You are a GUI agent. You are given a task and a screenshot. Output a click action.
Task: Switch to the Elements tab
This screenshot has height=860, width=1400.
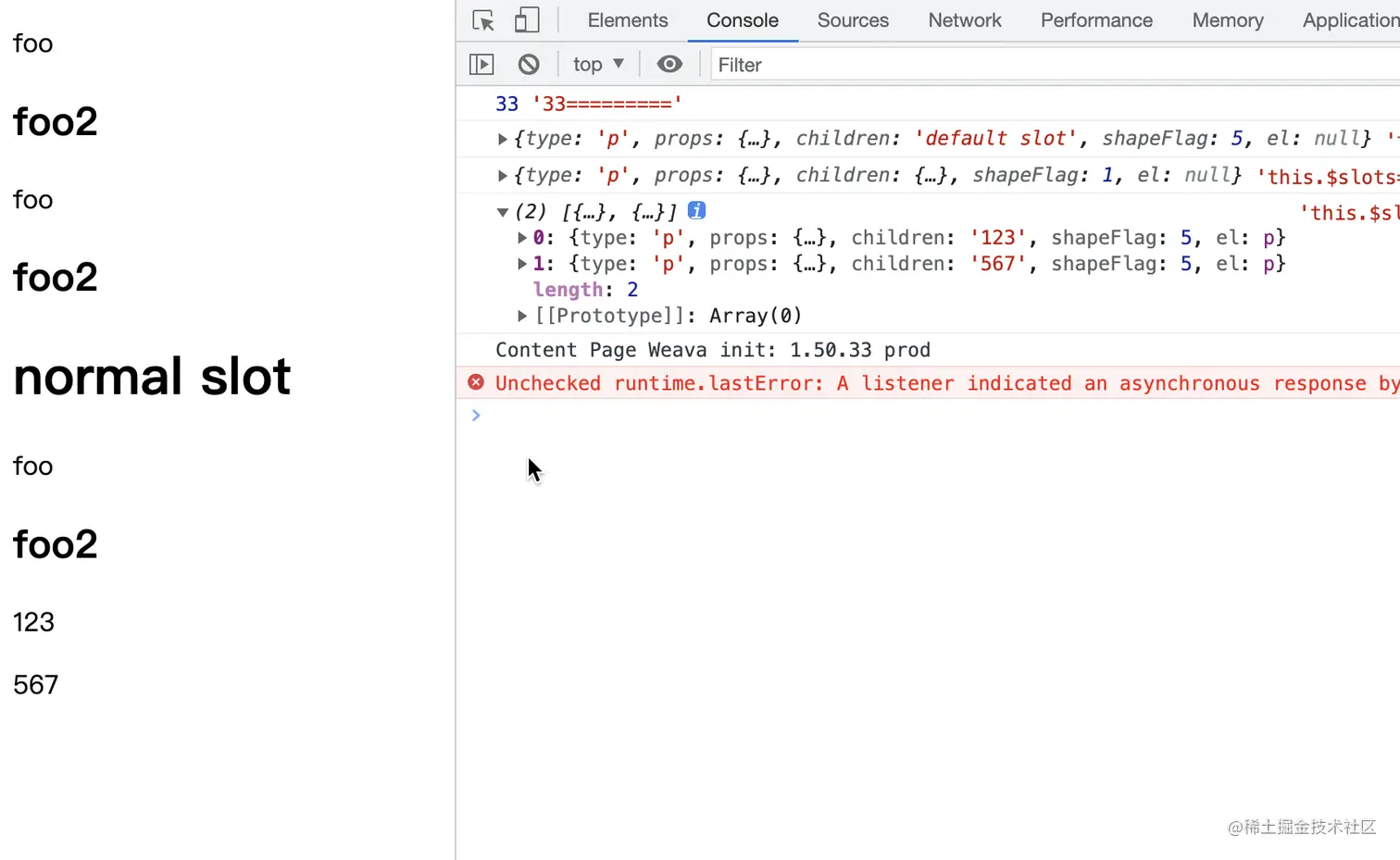coord(628,20)
